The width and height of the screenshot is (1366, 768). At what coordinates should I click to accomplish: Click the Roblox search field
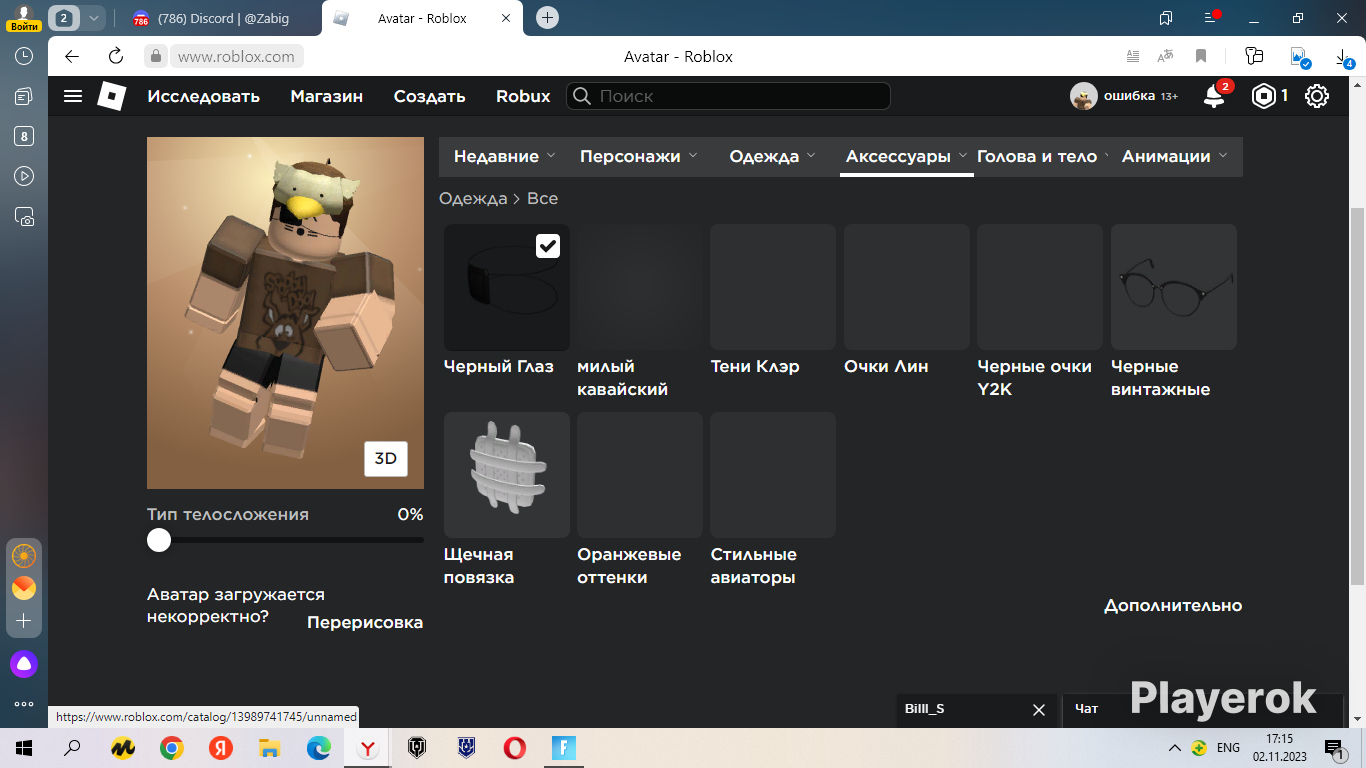pyautogui.click(x=728, y=96)
